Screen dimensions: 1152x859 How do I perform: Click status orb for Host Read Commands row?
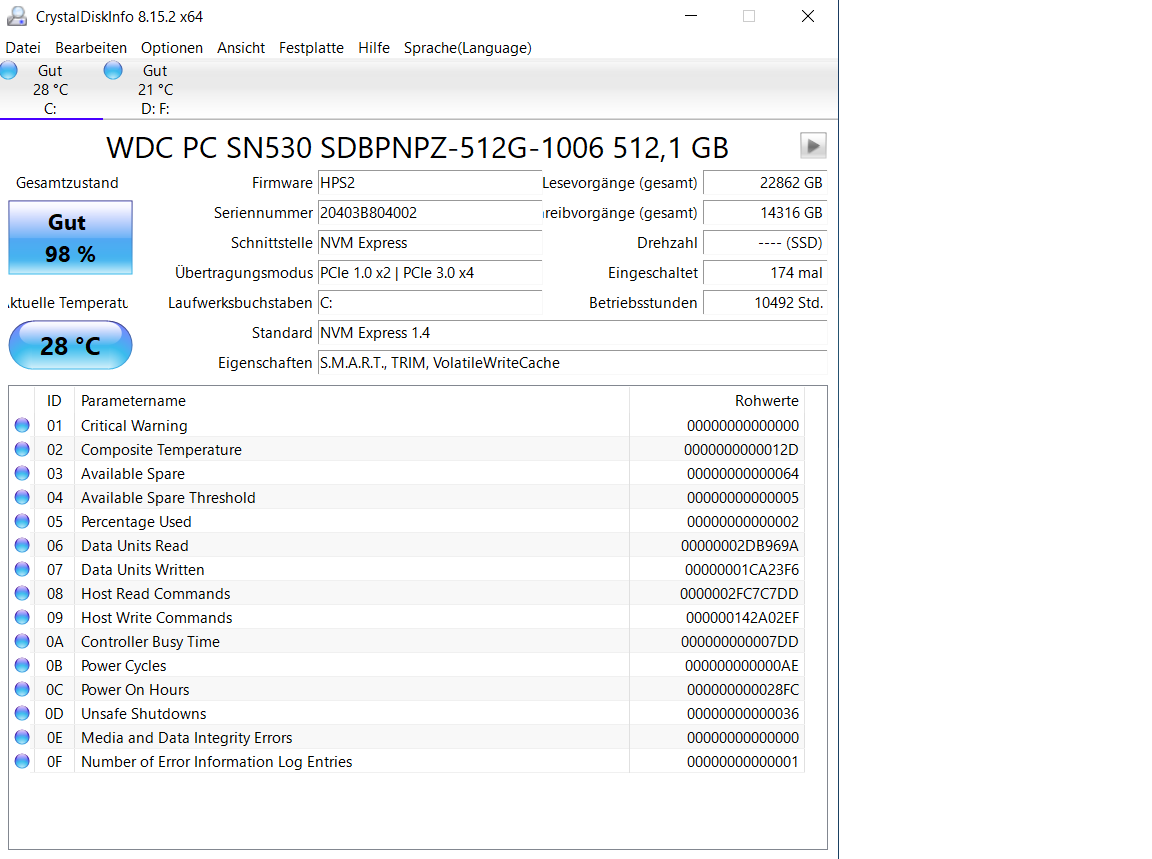click(22, 593)
